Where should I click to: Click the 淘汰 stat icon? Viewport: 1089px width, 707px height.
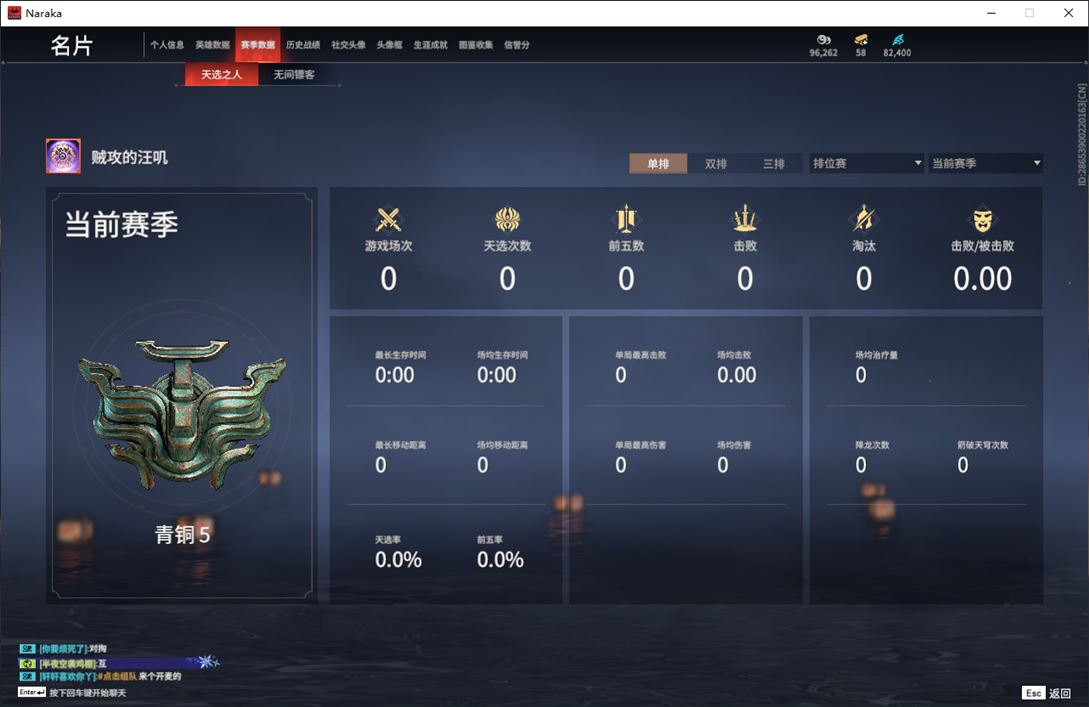pos(863,219)
